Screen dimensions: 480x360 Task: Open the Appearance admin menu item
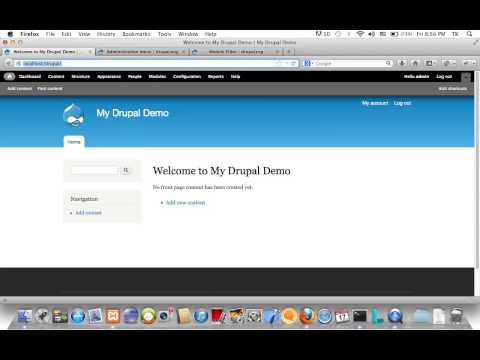tap(109, 77)
